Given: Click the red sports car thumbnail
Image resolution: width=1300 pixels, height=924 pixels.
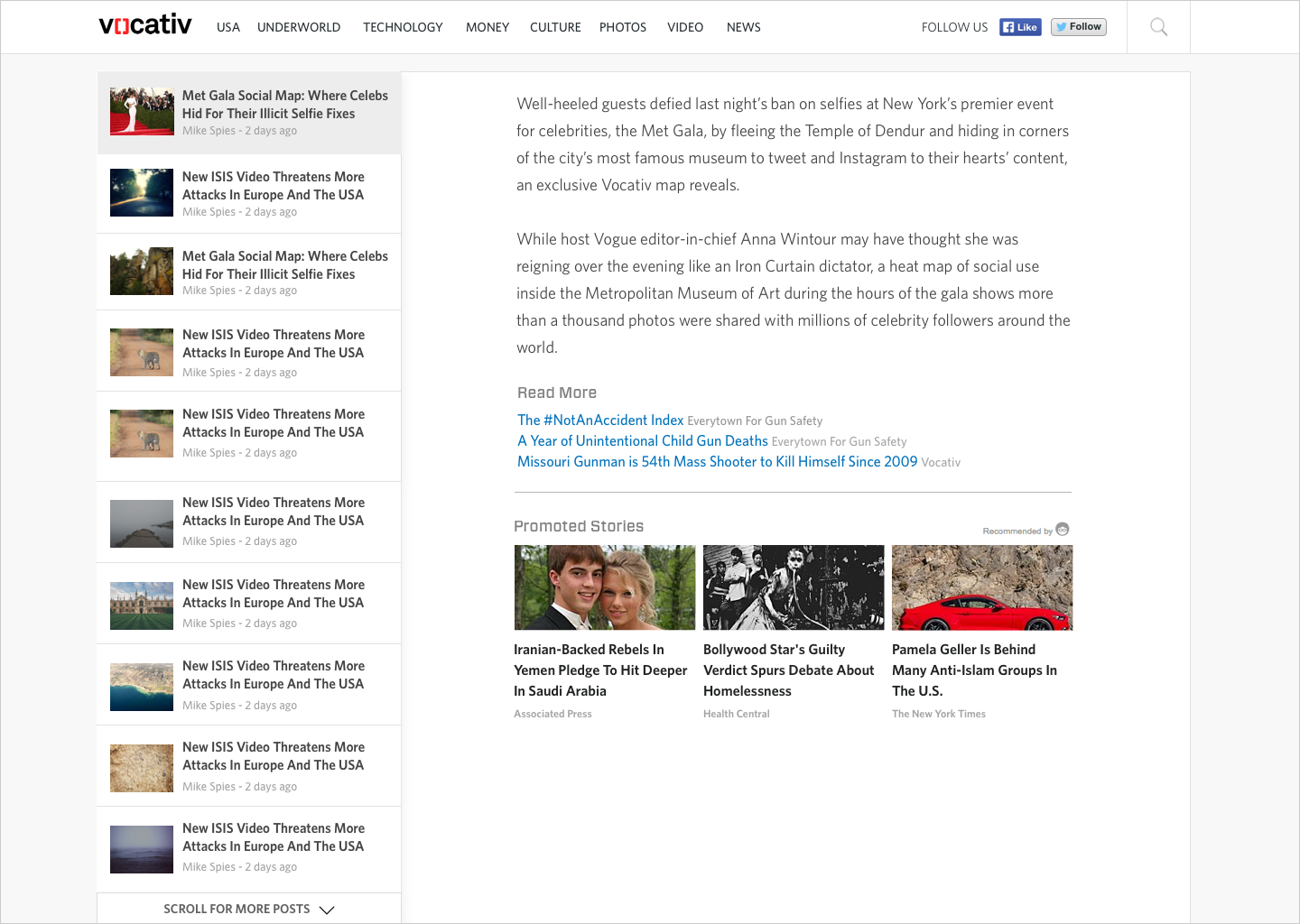Looking at the screenshot, I should pyautogui.click(x=982, y=587).
